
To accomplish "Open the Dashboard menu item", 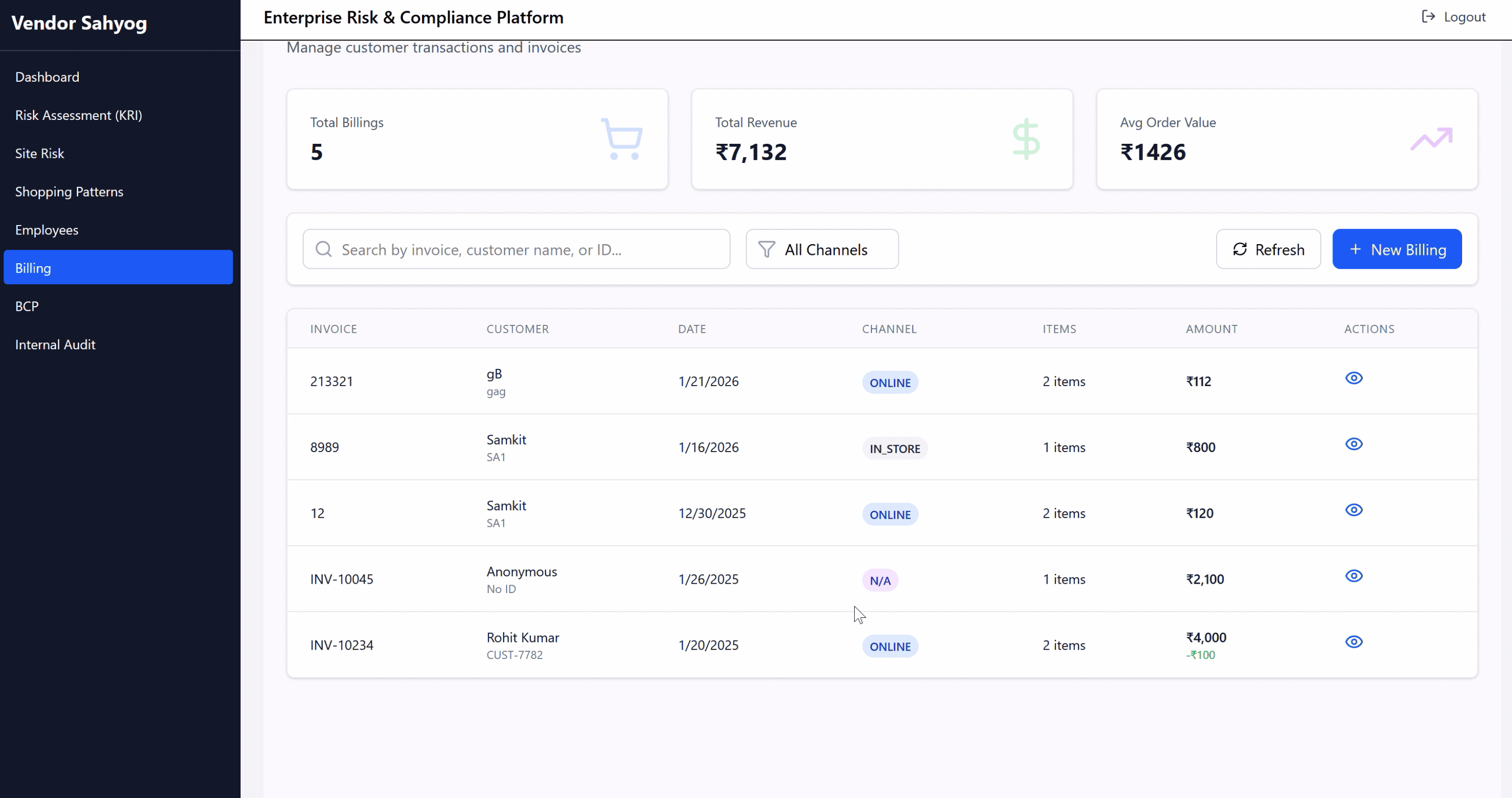I will click(x=47, y=77).
